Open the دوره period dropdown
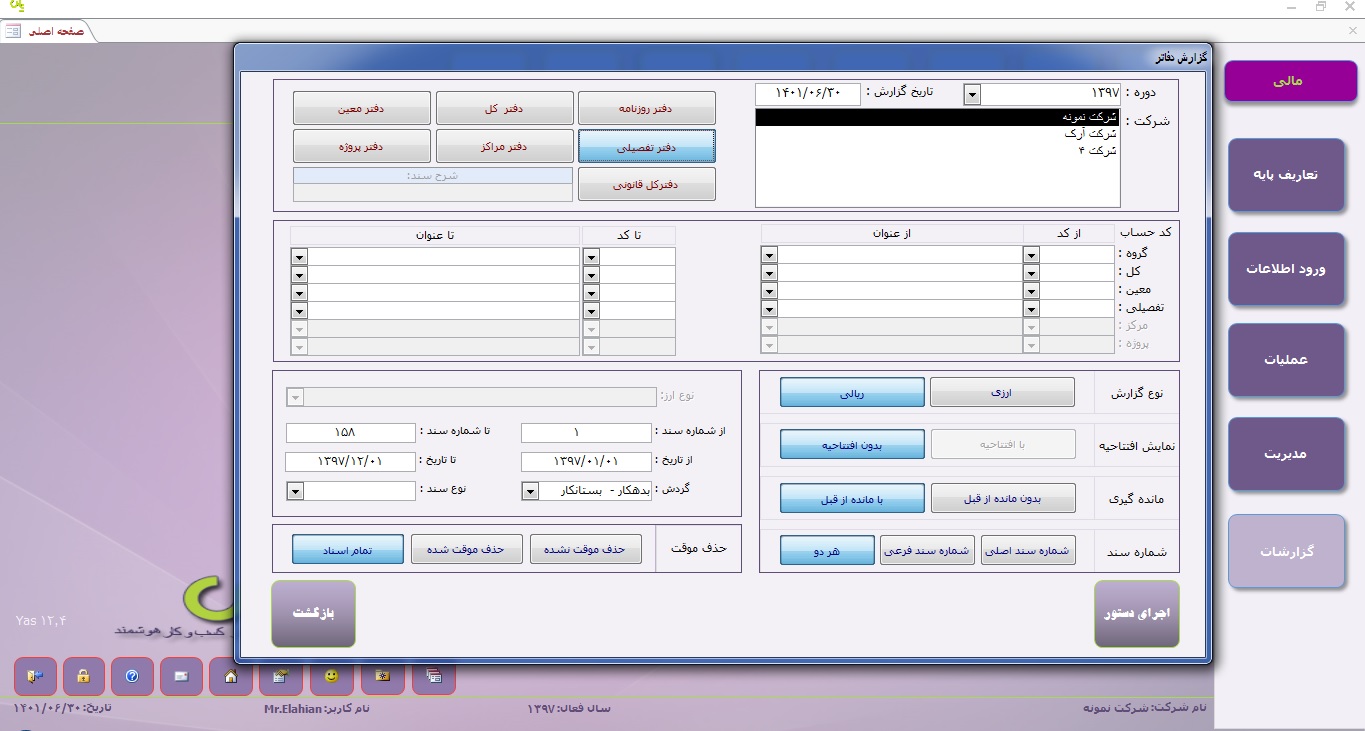The height and width of the screenshot is (731, 1365). coord(972,94)
